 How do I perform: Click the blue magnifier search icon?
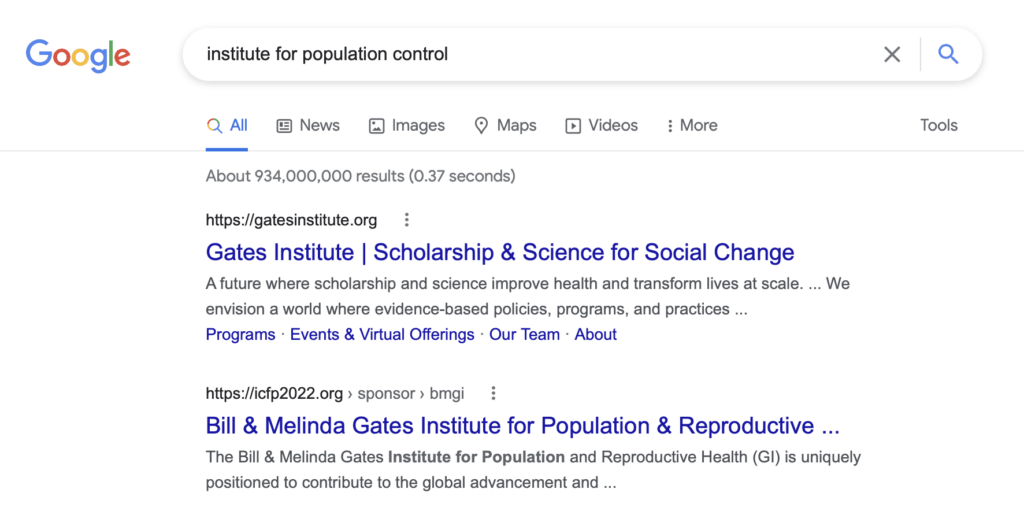[948, 54]
